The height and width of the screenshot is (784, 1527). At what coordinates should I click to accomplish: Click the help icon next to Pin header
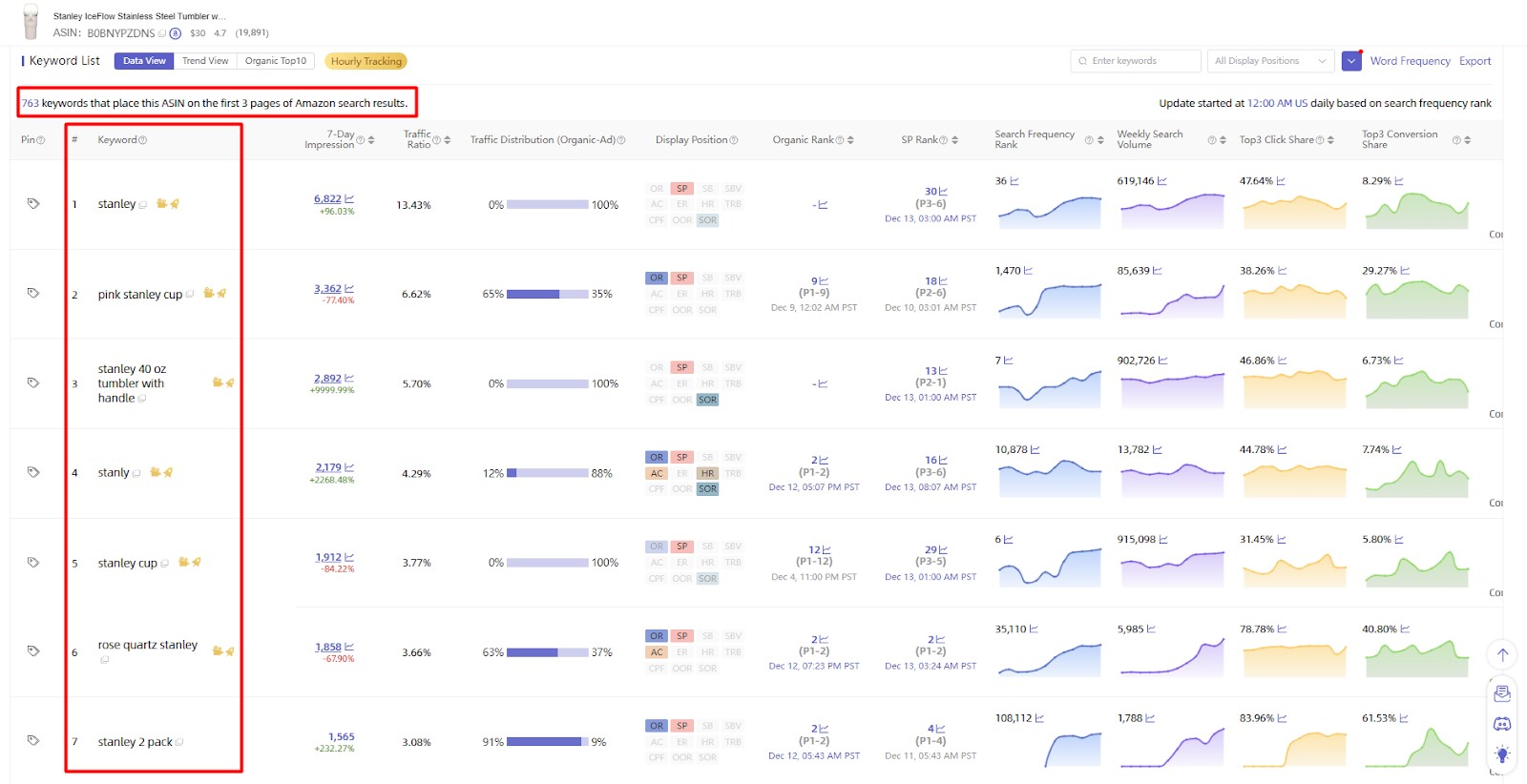point(40,140)
